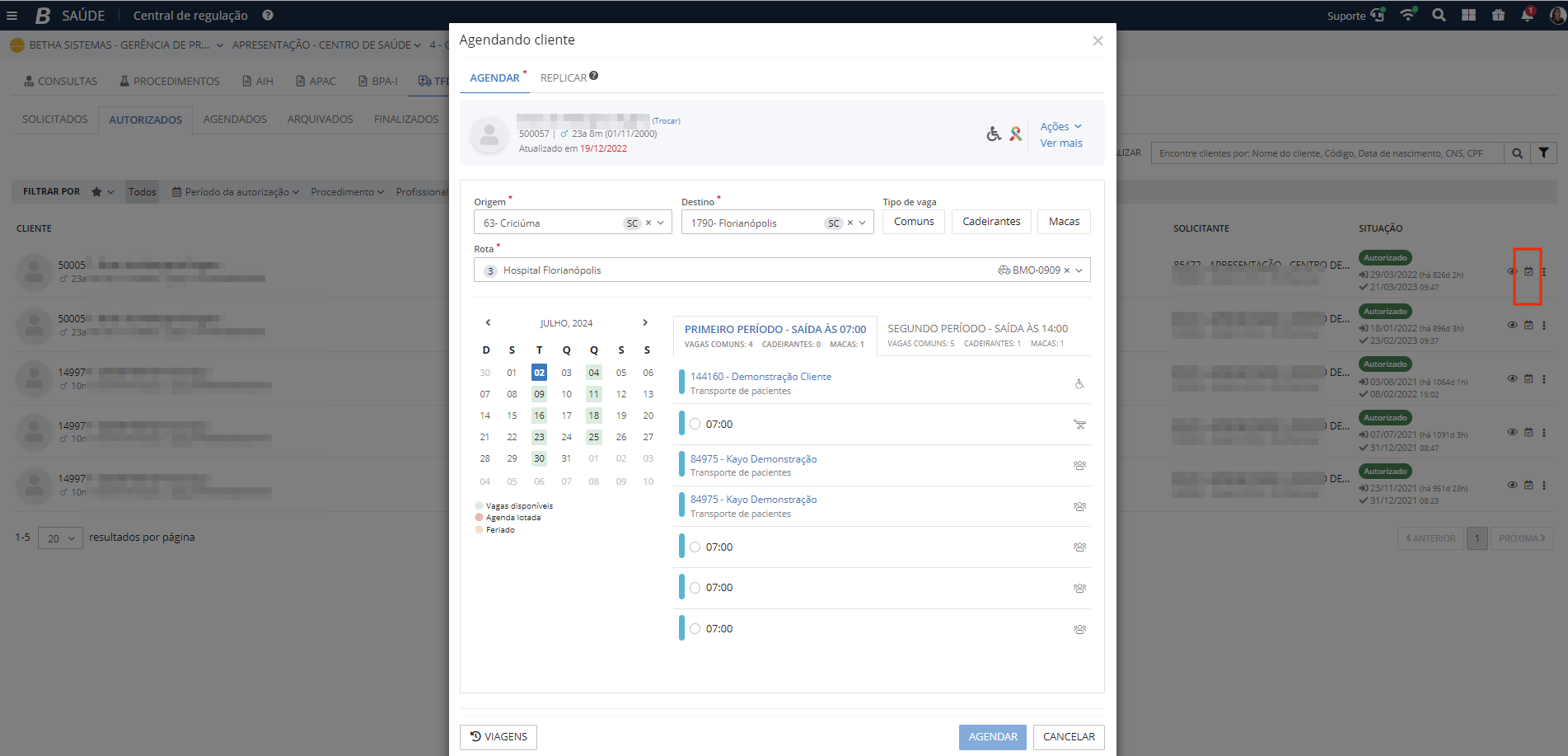This screenshot has width=1568, height=756.
Task: Select the 07:00 slot with the stretcher icon
Action: 695,424
